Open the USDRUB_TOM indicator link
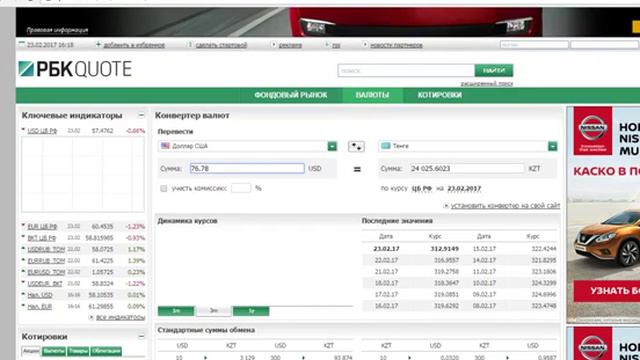 click(x=46, y=249)
